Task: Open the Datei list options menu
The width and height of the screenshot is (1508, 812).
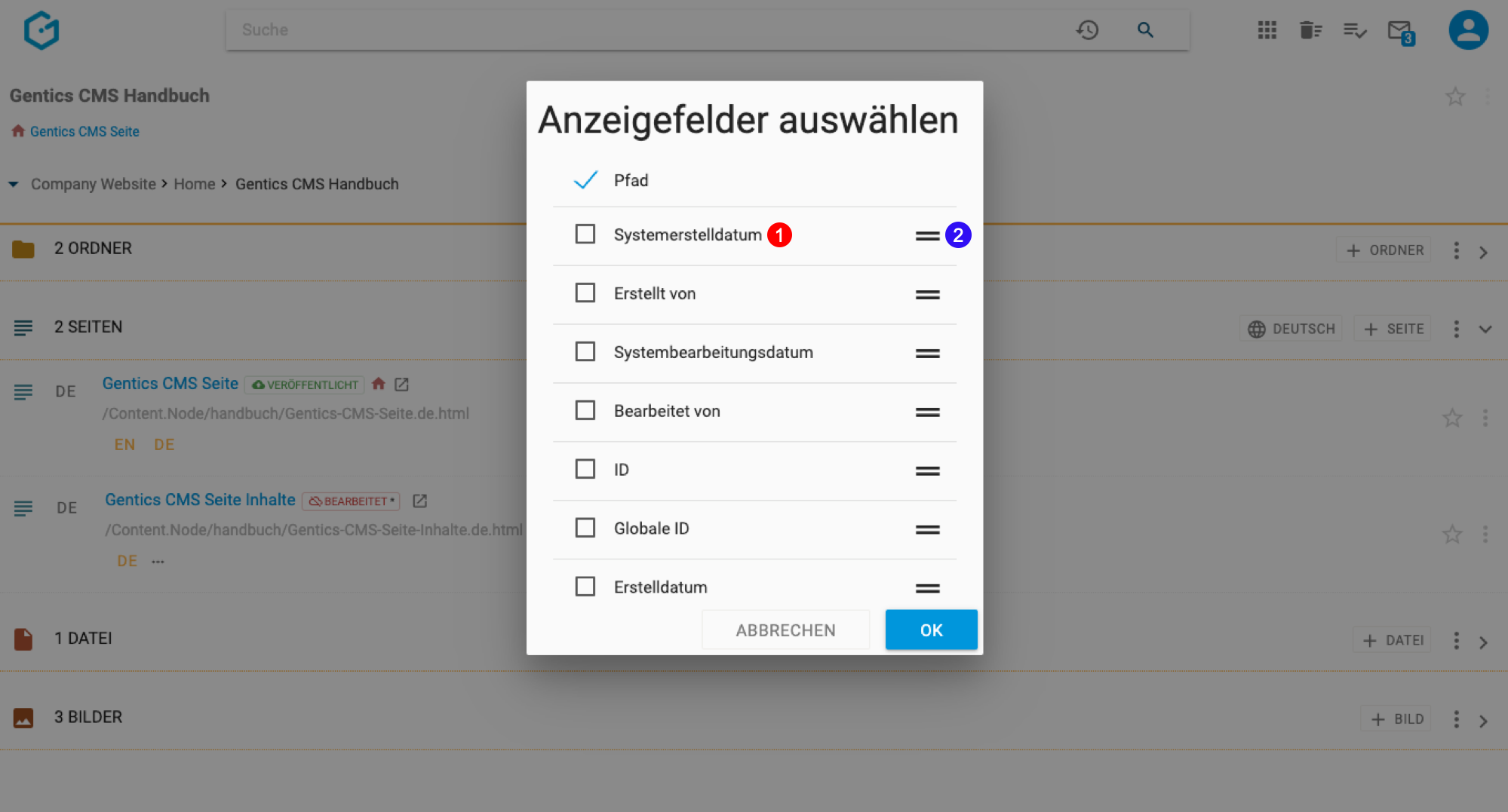Action: [x=1456, y=641]
